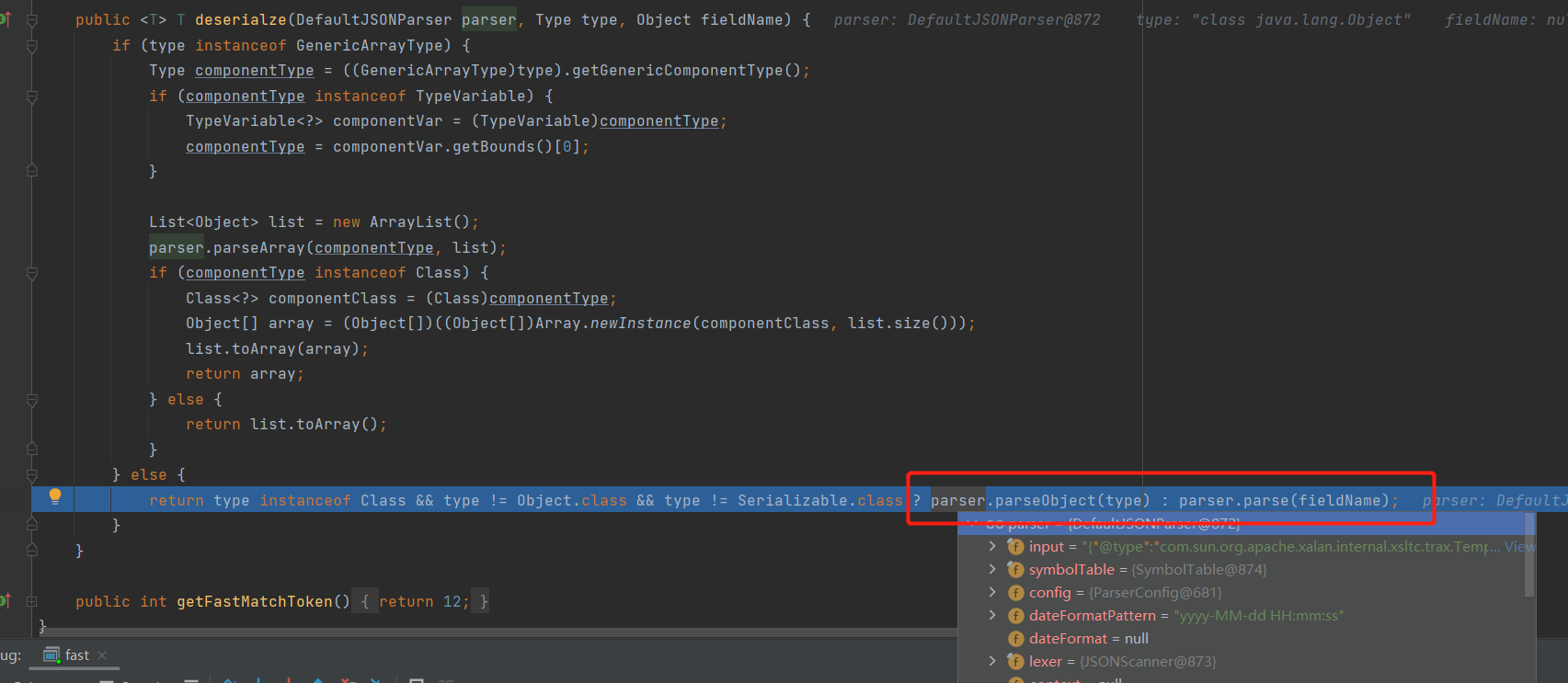Click the field icon next to input
This screenshot has height=683, width=1568.
tap(1016, 547)
